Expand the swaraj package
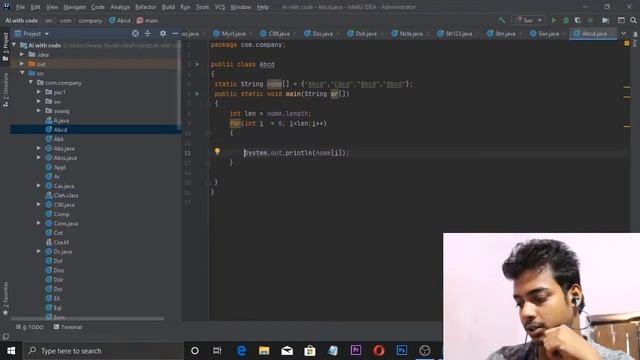 (x=39, y=111)
